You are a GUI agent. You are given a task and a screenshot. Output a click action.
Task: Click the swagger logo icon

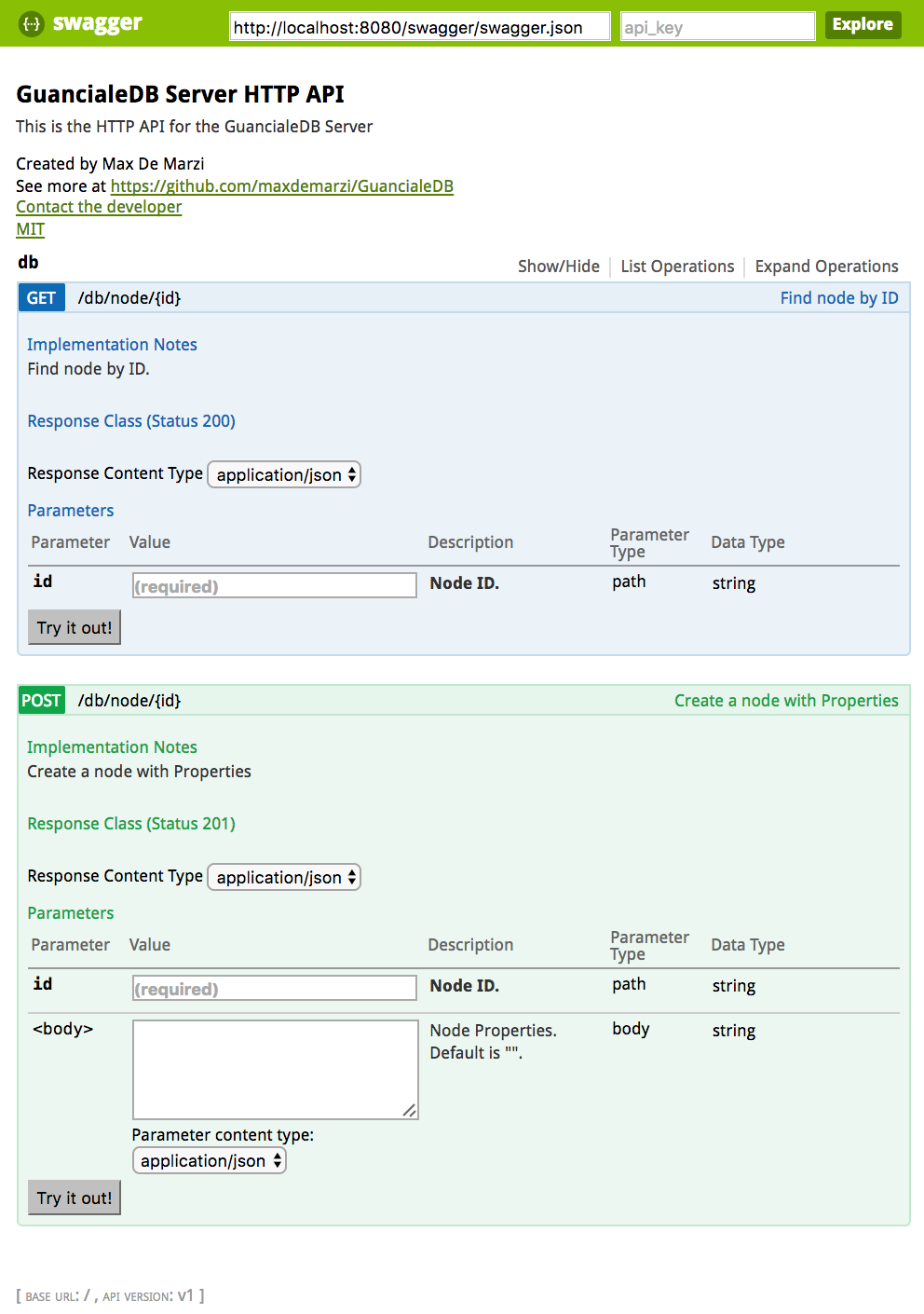(x=32, y=24)
